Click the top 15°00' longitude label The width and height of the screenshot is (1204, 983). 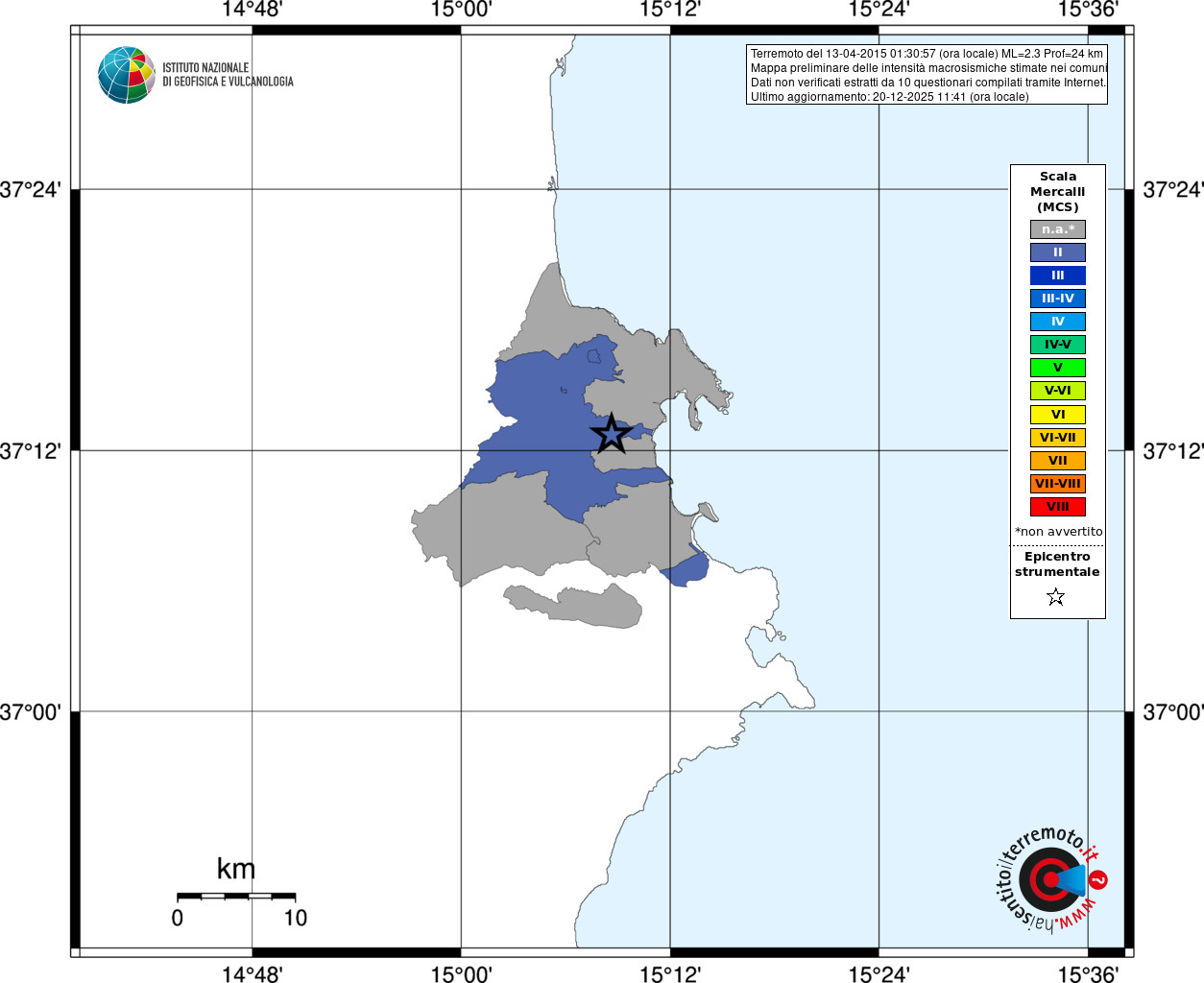tap(461, 10)
